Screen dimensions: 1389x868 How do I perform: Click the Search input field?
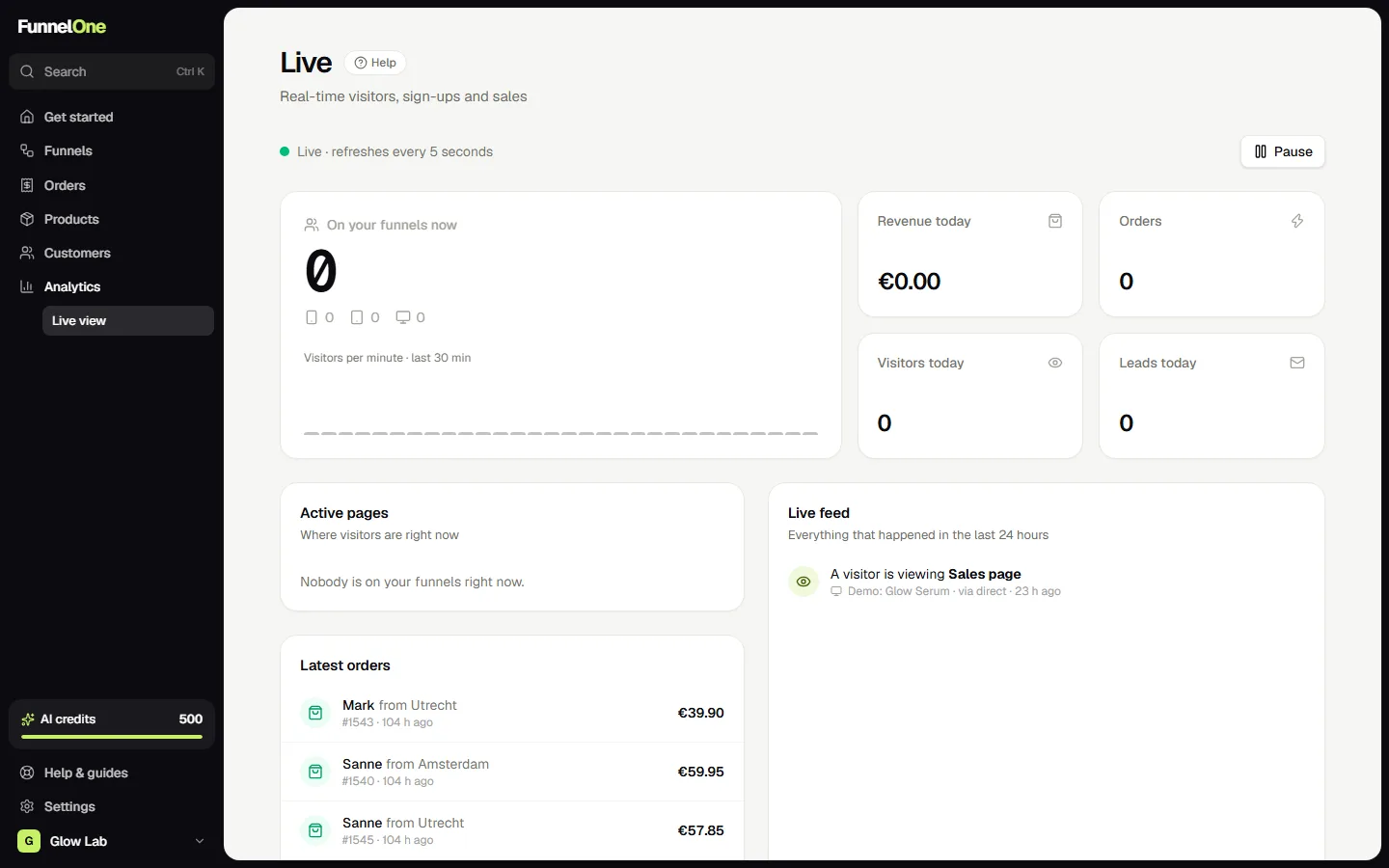[112, 71]
